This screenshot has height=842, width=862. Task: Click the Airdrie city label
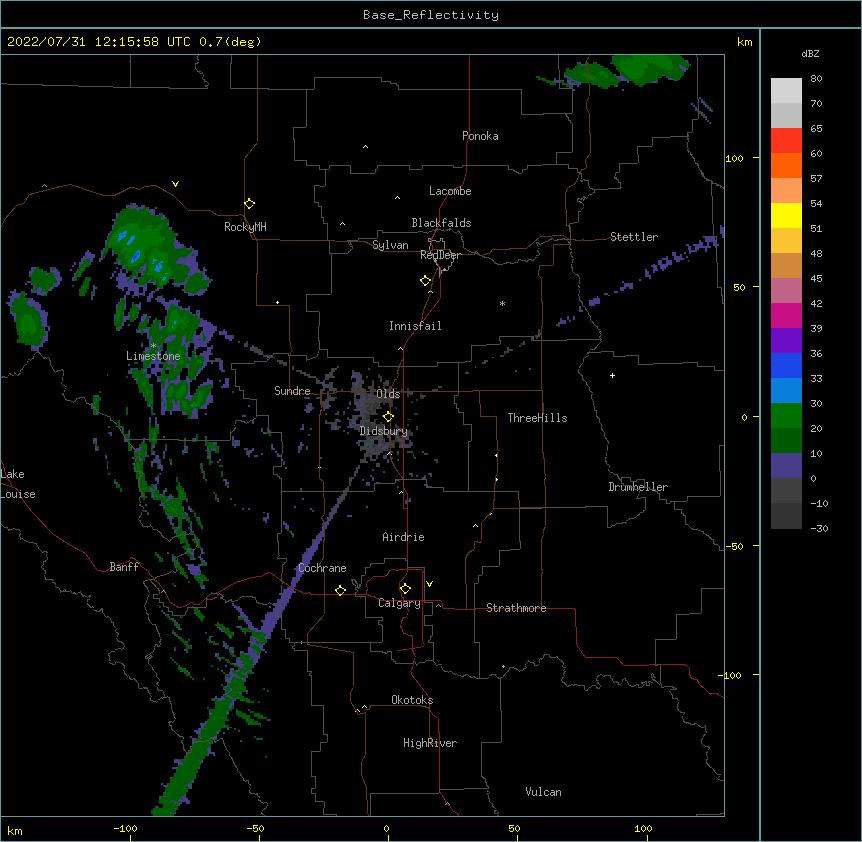click(x=403, y=537)
